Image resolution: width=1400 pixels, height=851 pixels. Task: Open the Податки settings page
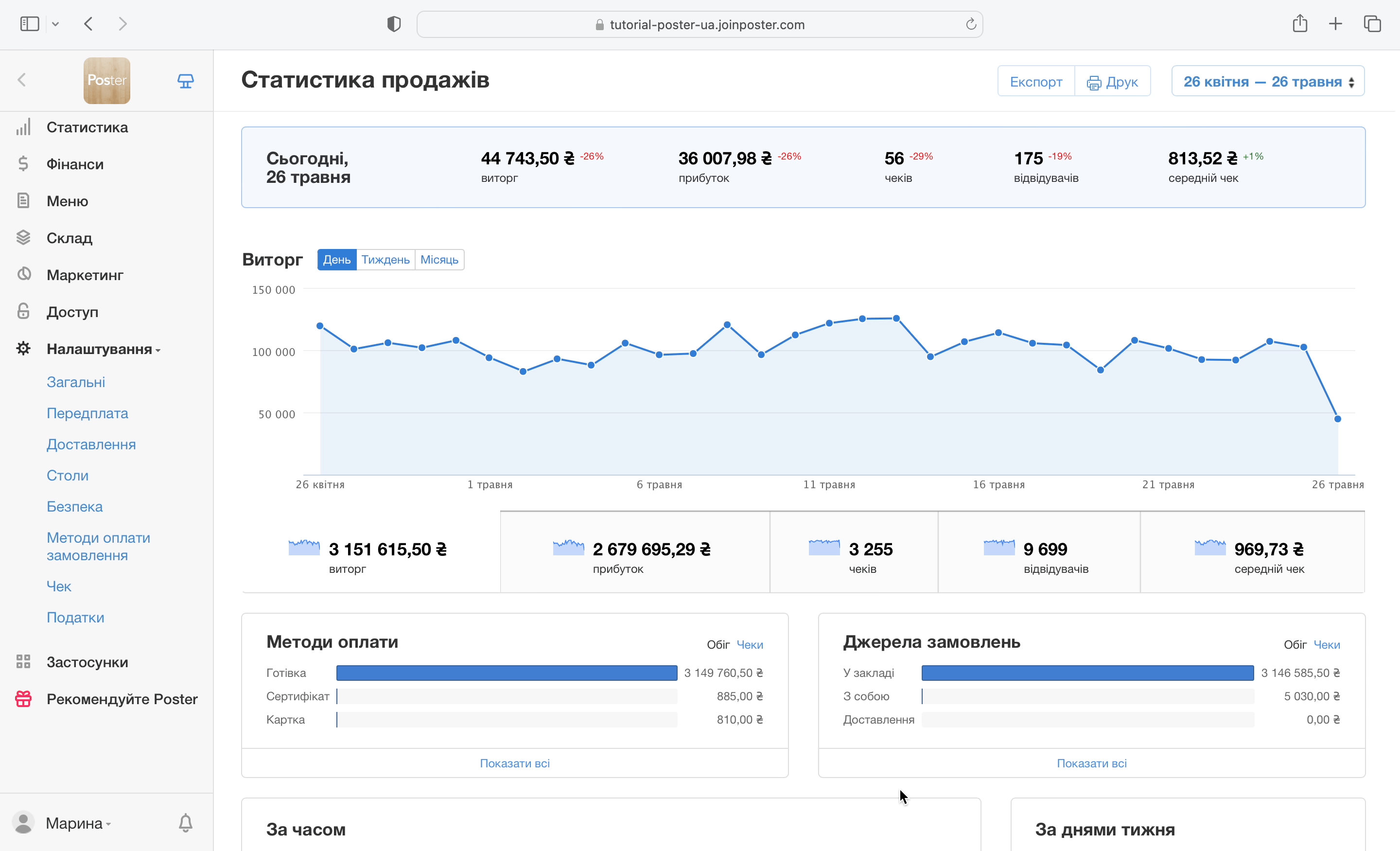75,618
